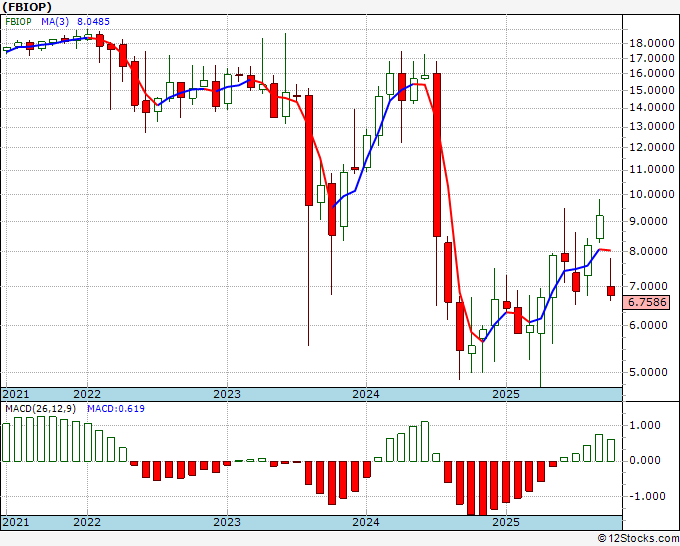Click the latest red candlestick near 6.75
The image size is (680, 546).
coord(611,291)
